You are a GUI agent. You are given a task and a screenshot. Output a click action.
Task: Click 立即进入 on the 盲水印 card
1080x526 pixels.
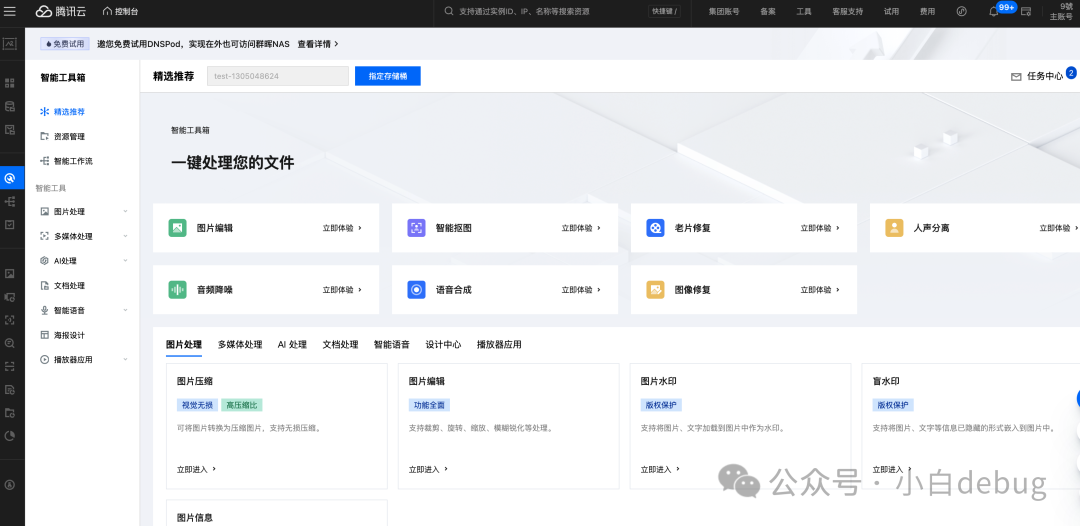(893, 470)
